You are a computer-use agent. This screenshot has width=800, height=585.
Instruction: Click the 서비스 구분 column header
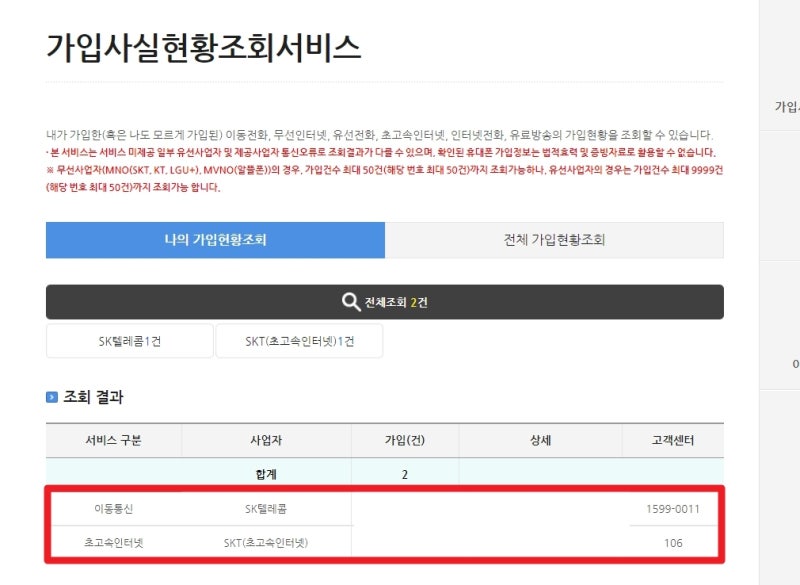click(113, 440)
